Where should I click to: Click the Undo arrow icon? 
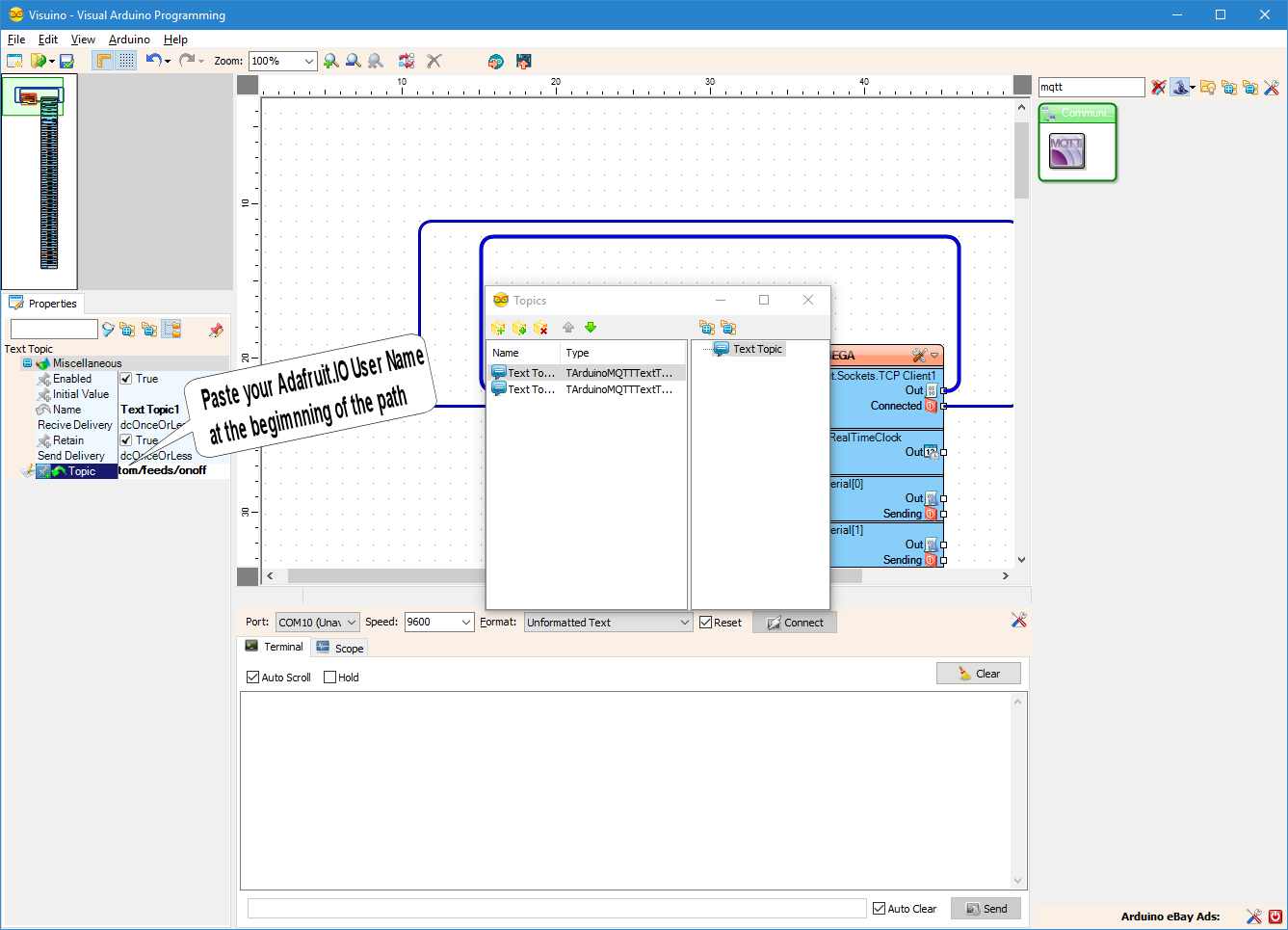click(x=153, y=60)
